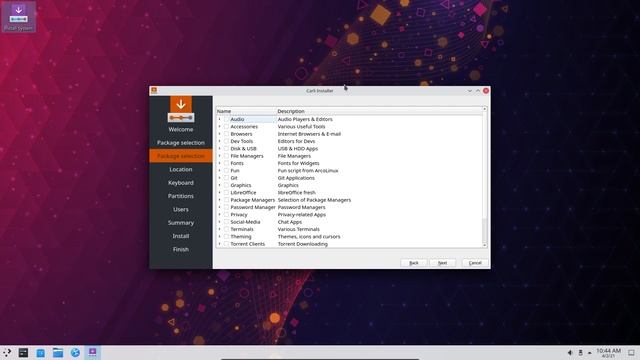Expand the Git group arrow

point(219,178)
